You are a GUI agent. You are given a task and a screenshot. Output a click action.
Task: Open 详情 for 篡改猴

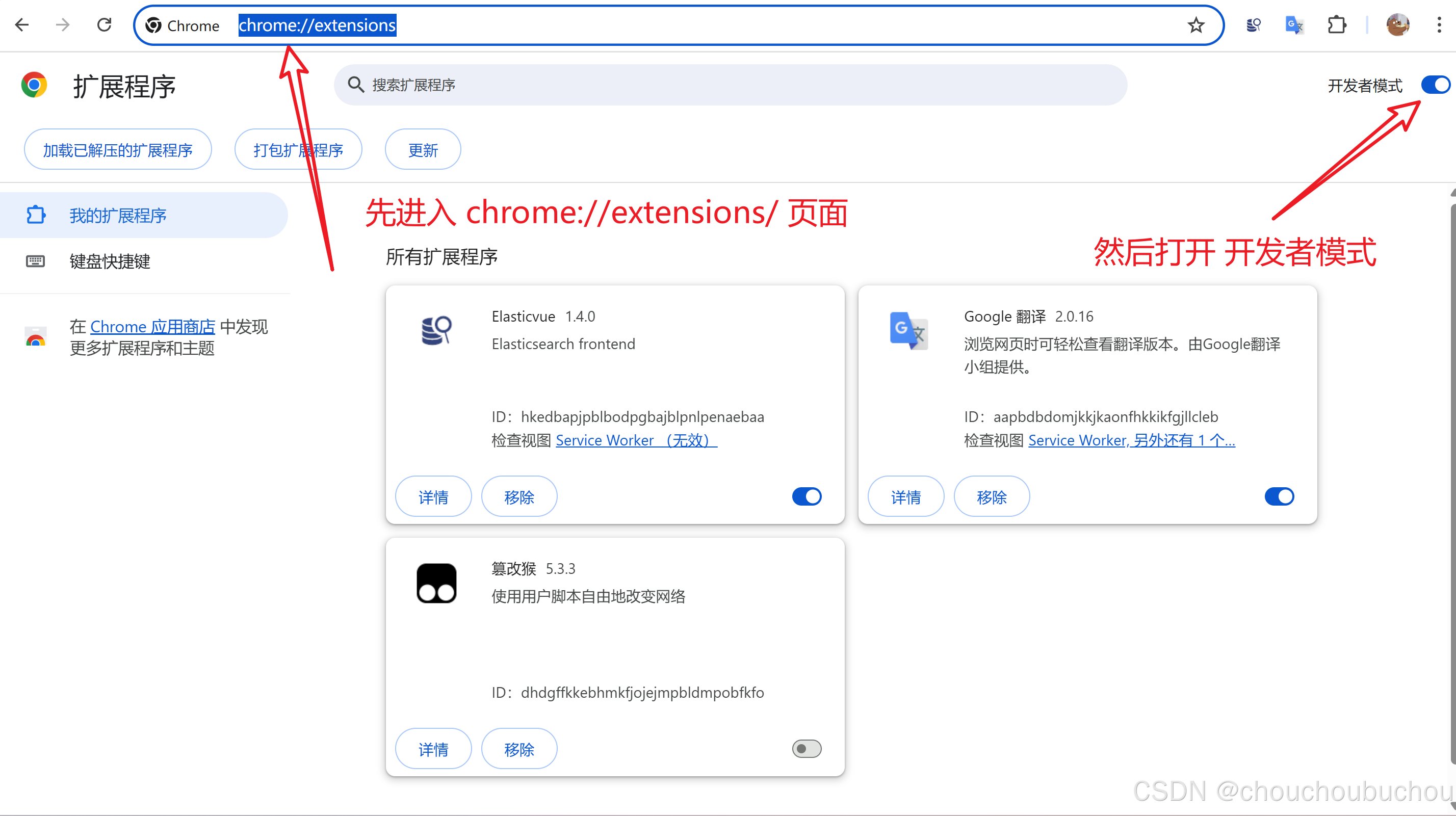click(x=433, y=749)
